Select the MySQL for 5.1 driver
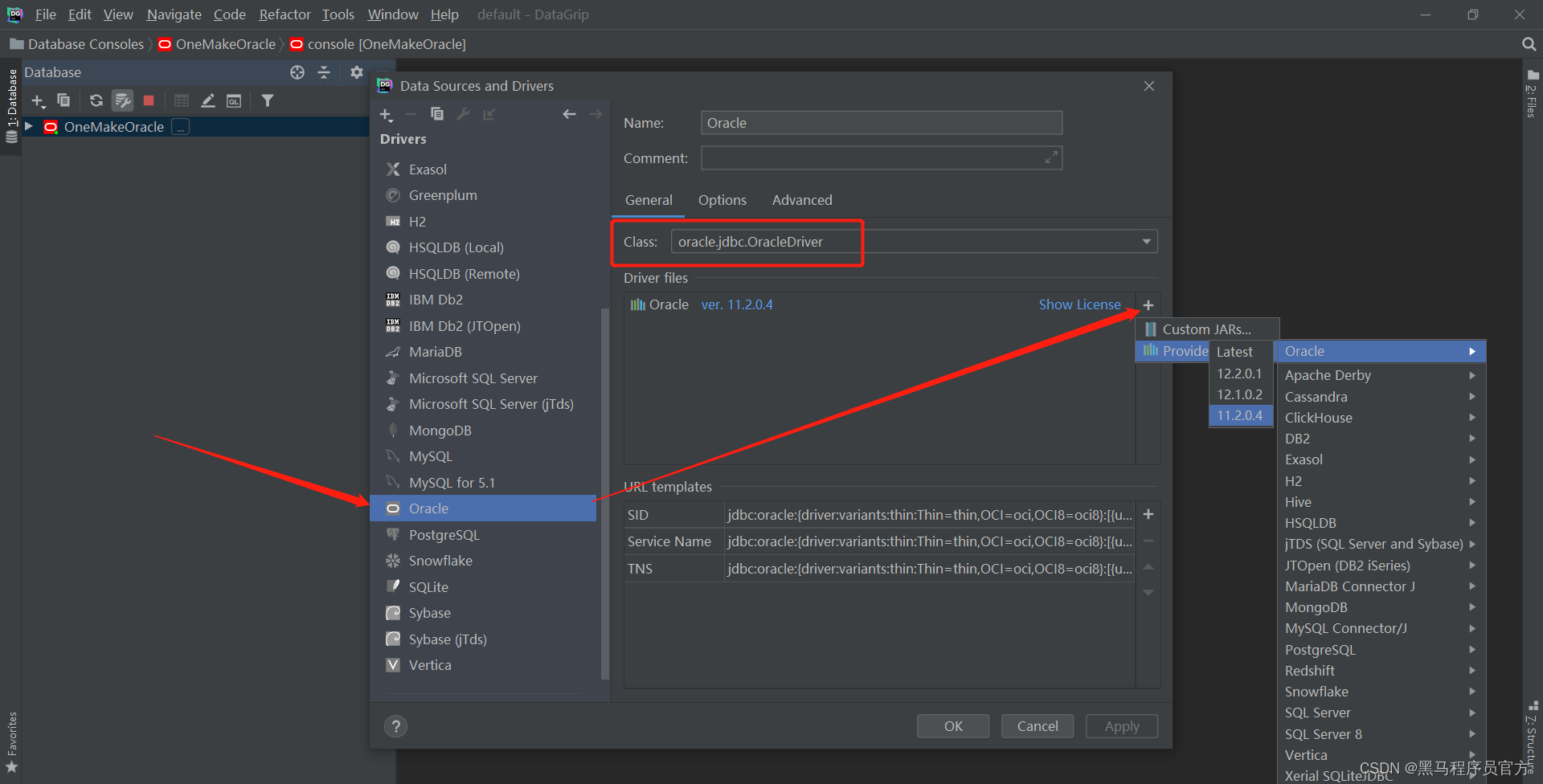The width and height of the screenshot is (1543, 784). pyautogui.click(x=483, y=483)
